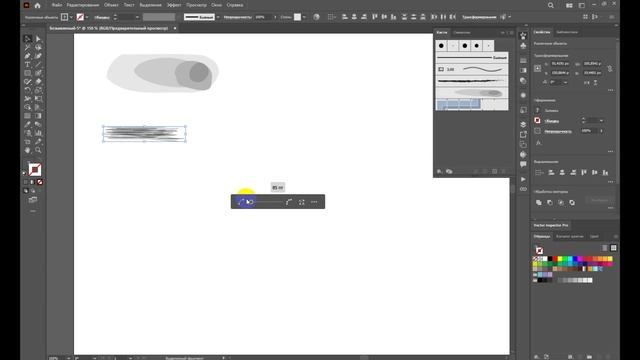
Task: Select the Column Graph tool
Action: [x=38, y=133]
